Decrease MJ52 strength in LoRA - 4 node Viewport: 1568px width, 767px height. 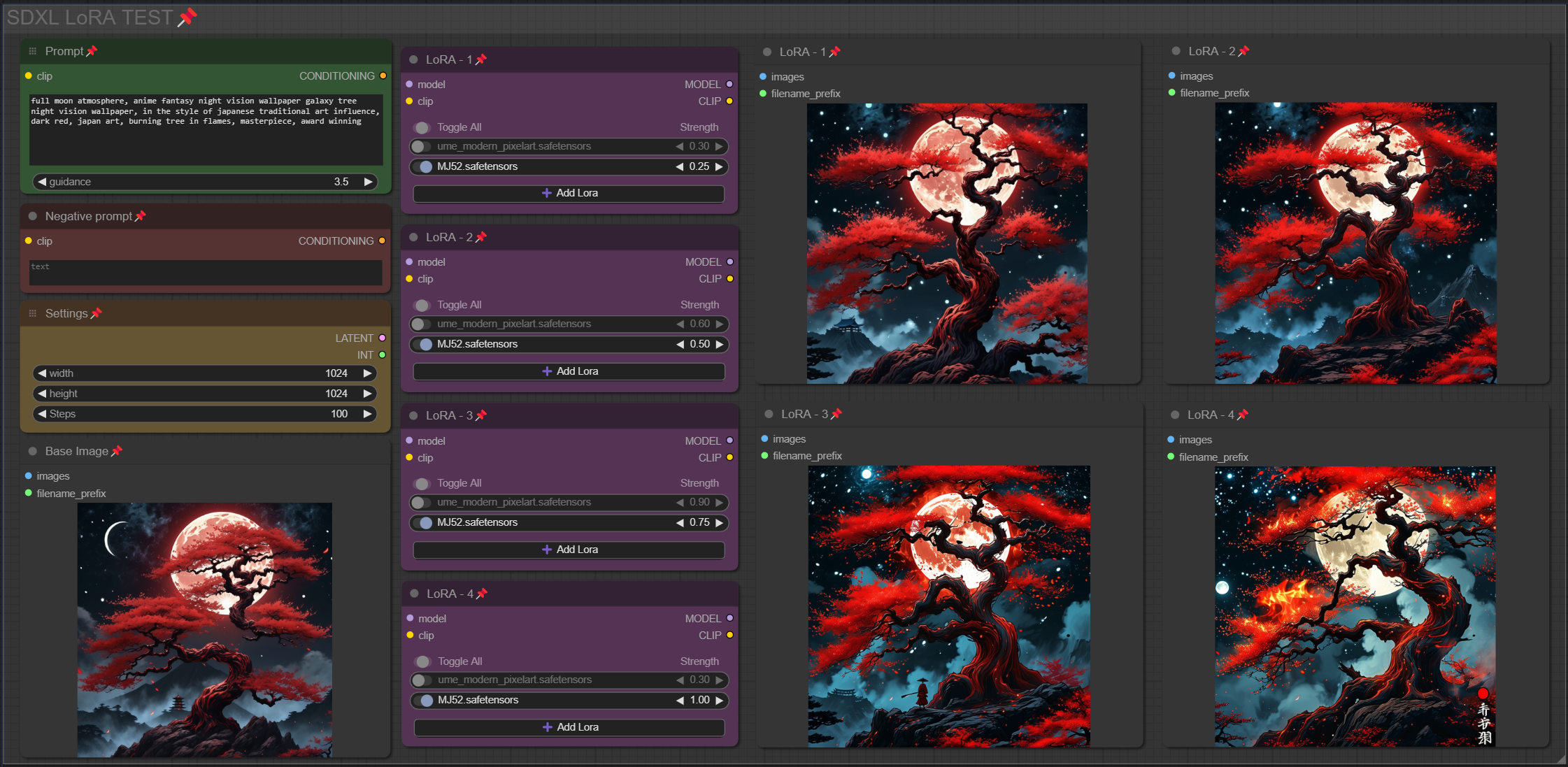680,700
